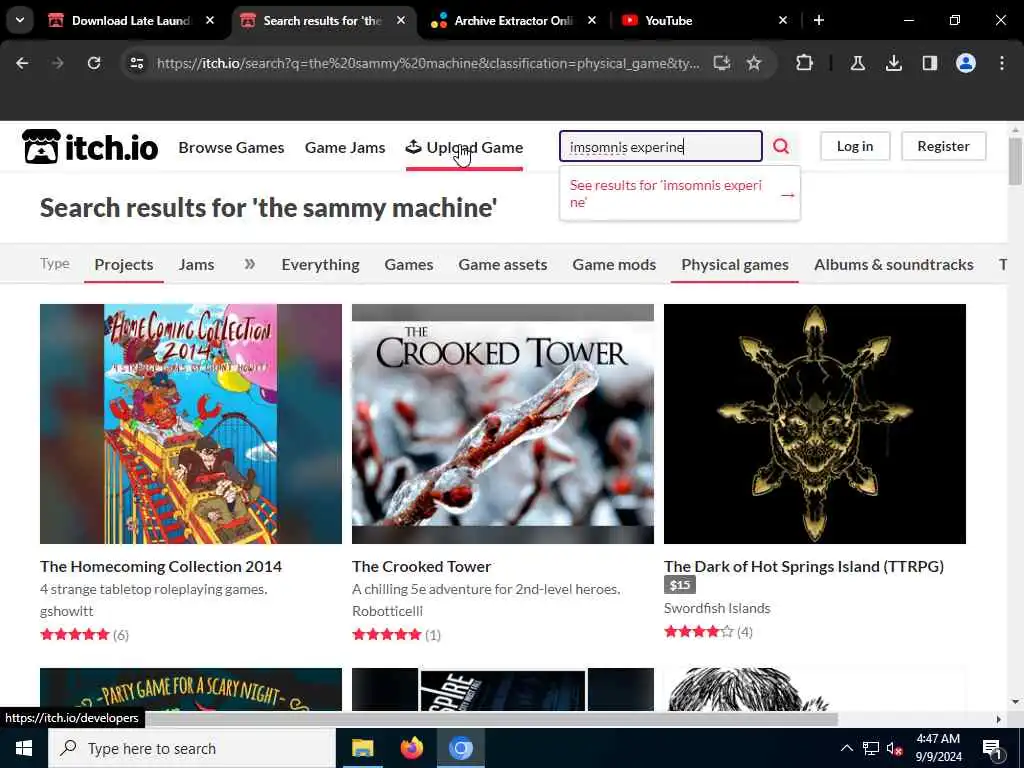Click the itch.io logo

90,146
